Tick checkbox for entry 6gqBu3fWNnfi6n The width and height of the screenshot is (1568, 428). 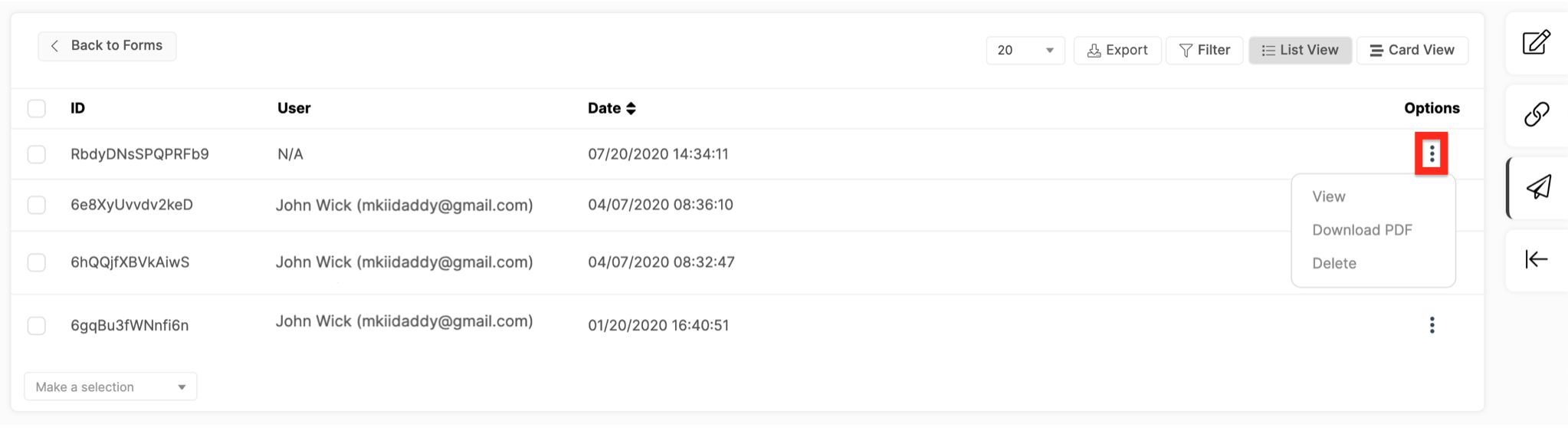[x=36, y=325]
